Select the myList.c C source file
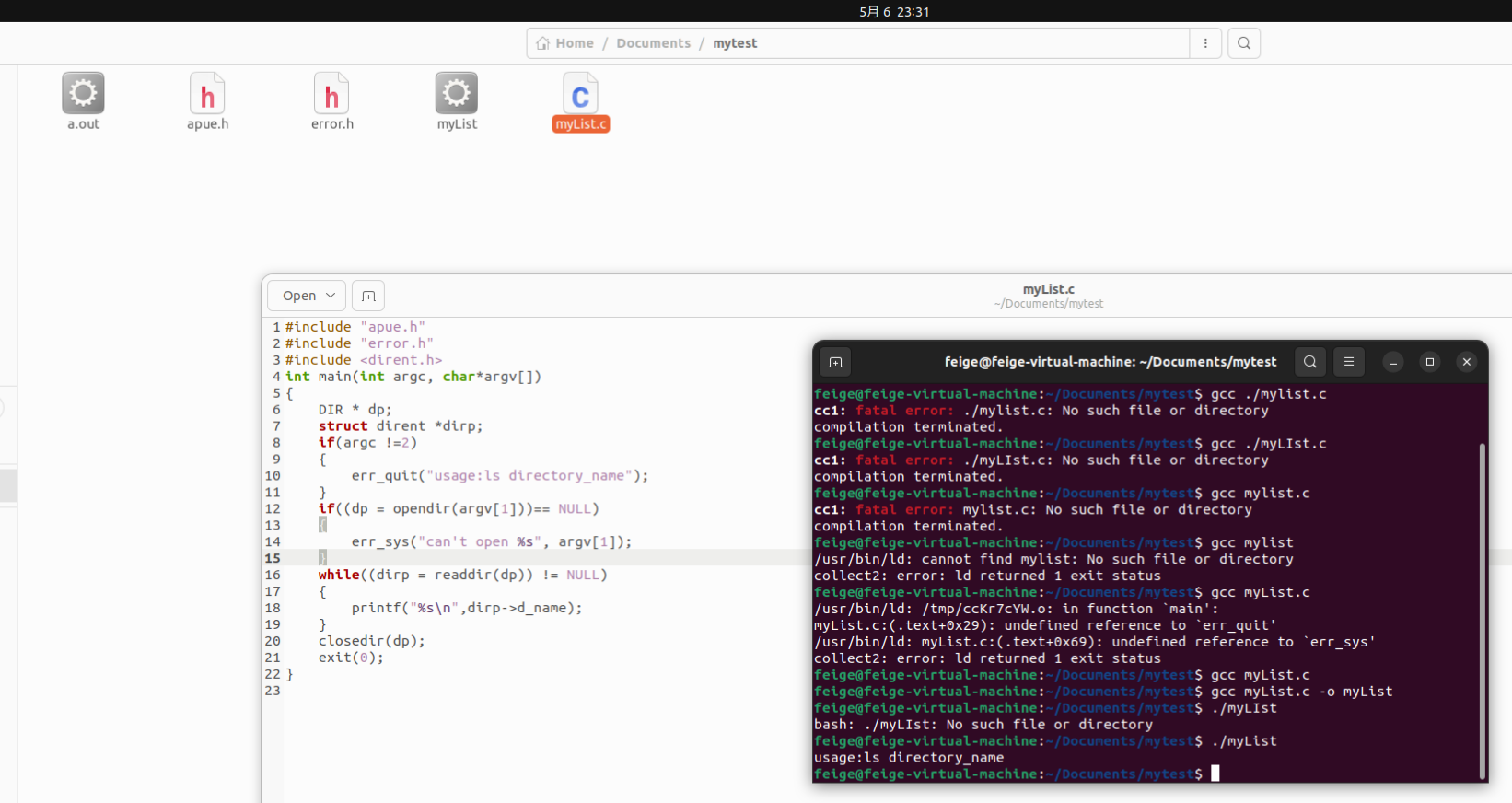 coord(581,102)
